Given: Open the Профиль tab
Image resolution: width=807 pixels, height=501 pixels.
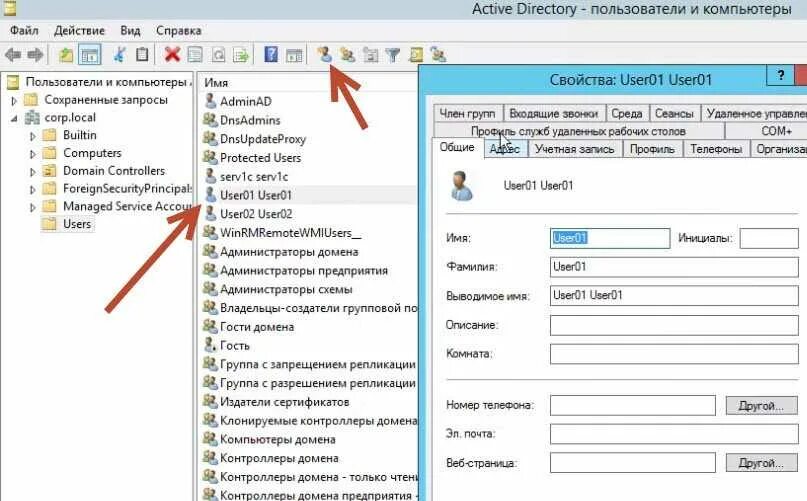Looking at the screenshot, I should [652, 149].
